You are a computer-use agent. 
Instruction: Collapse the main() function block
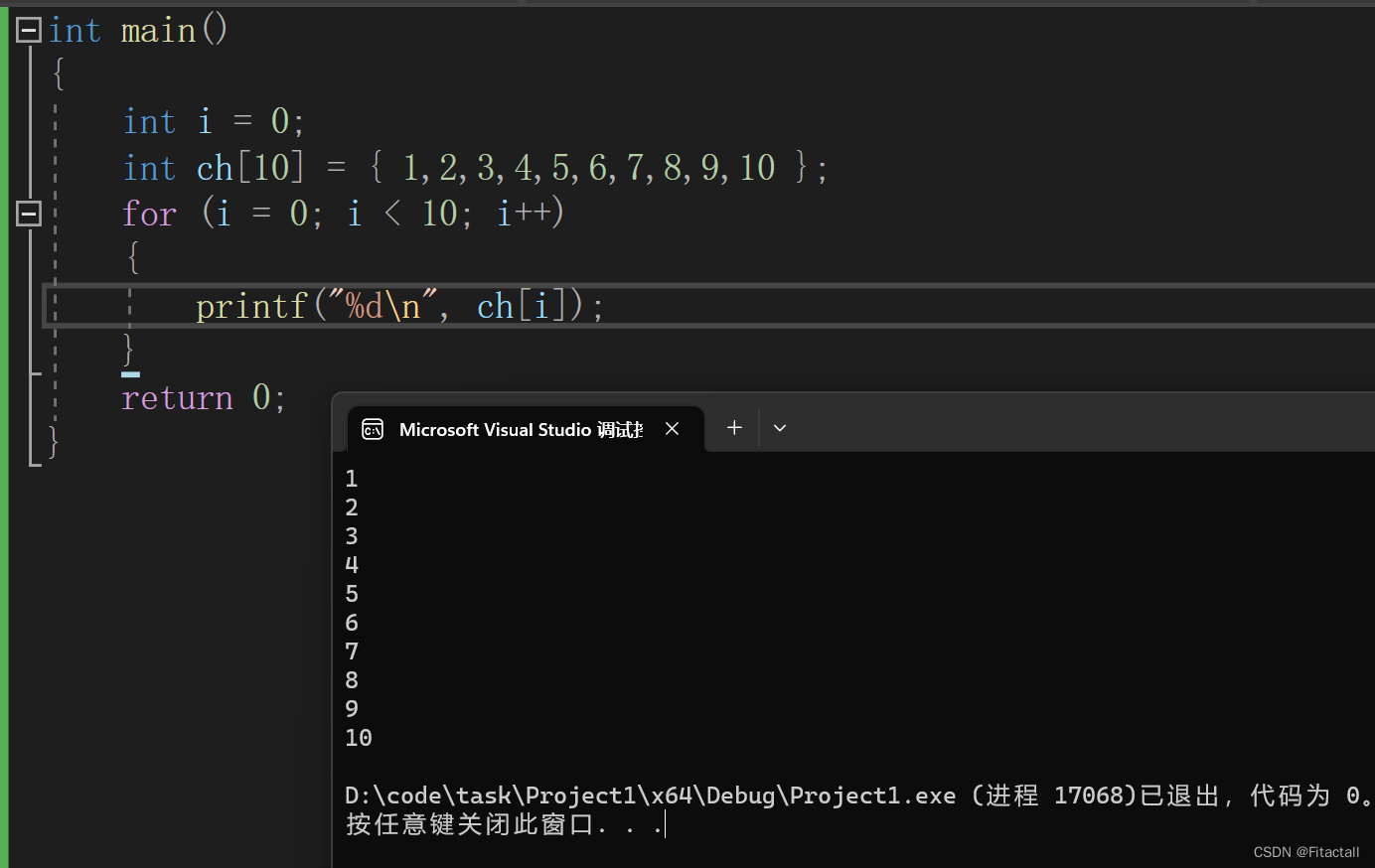[x=29, y=30]
